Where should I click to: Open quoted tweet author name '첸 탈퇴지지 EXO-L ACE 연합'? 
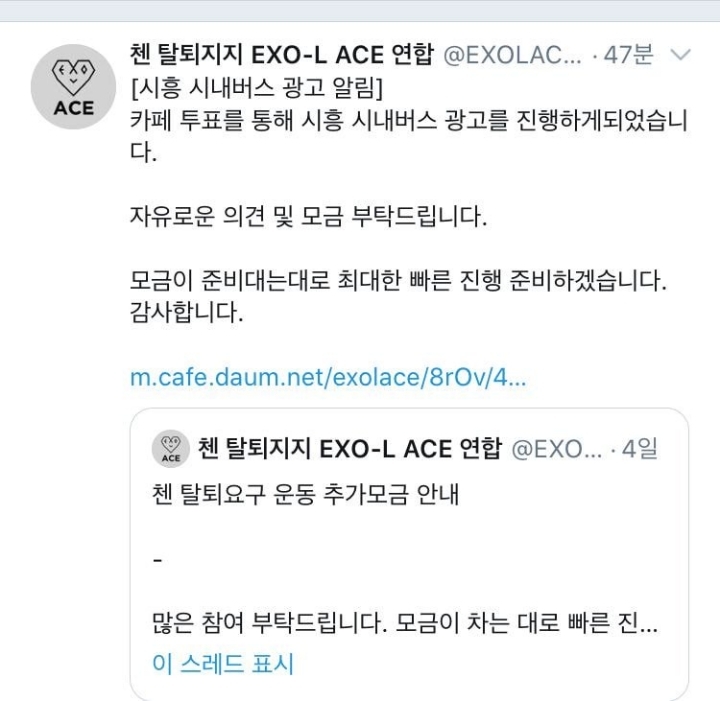[350, 449]
